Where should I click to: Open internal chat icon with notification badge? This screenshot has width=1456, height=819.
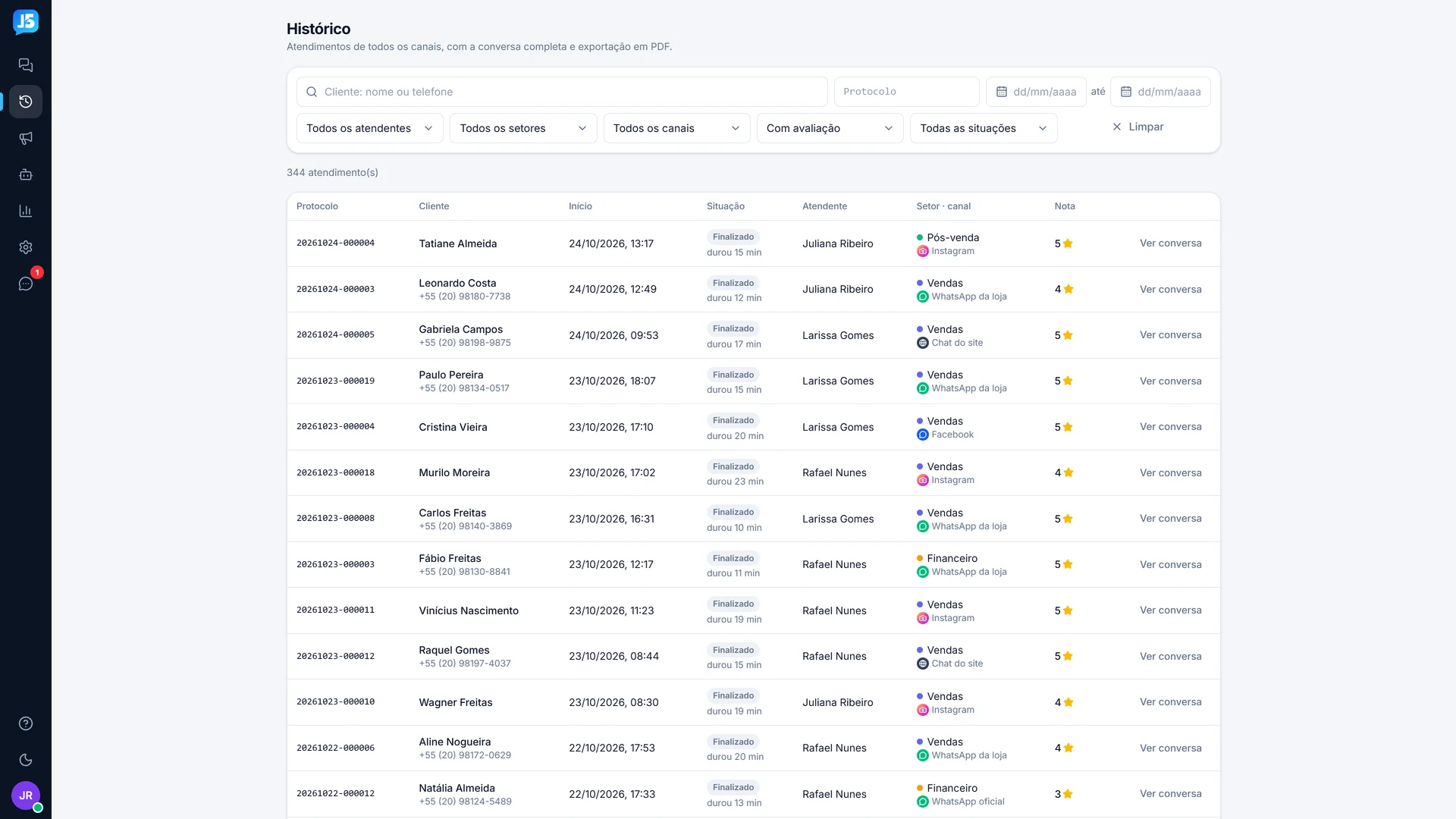[x=26, y=284]
